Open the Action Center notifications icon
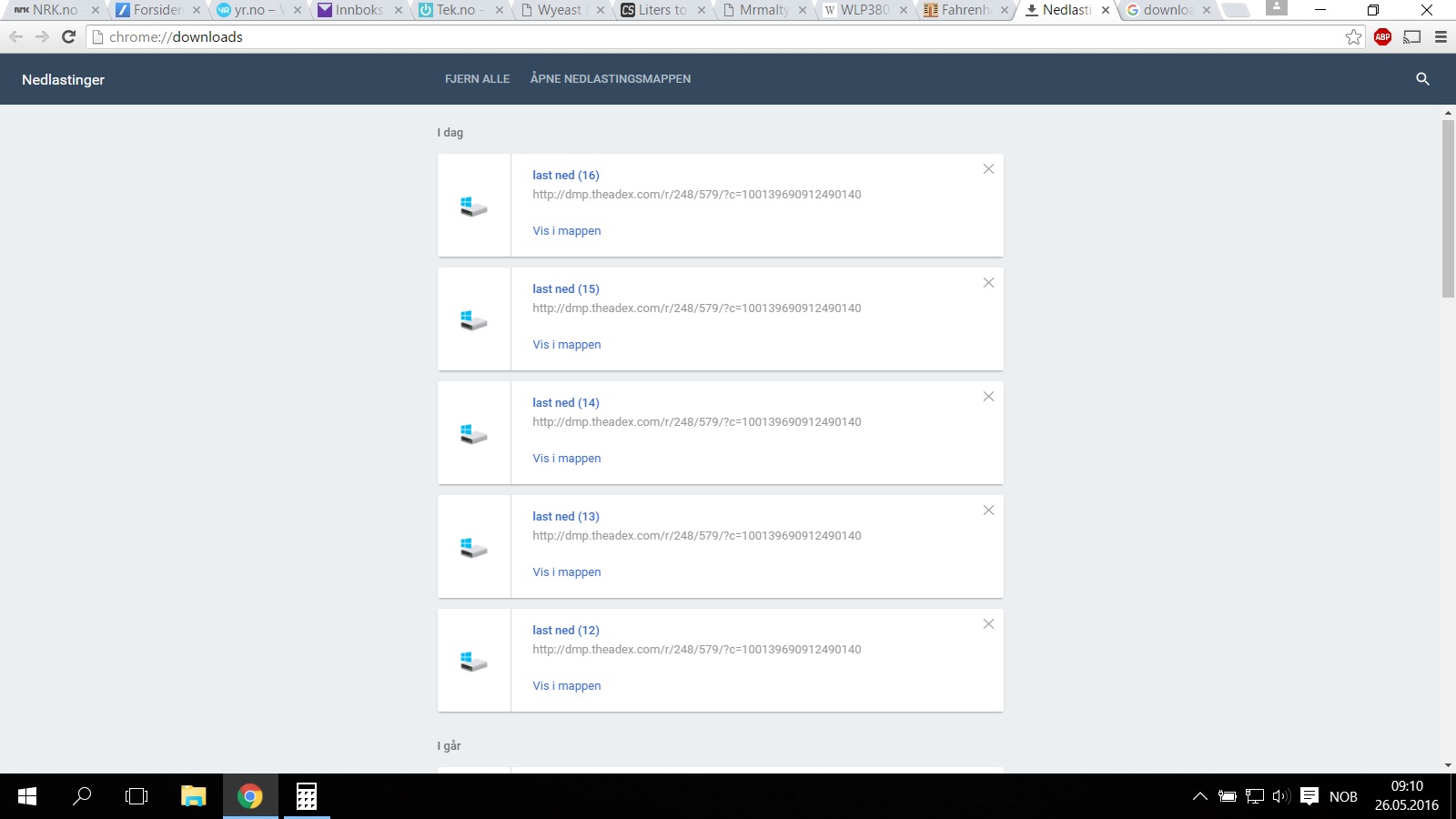This screenshot has width=1456, height=819. (x=1309, y=796)
